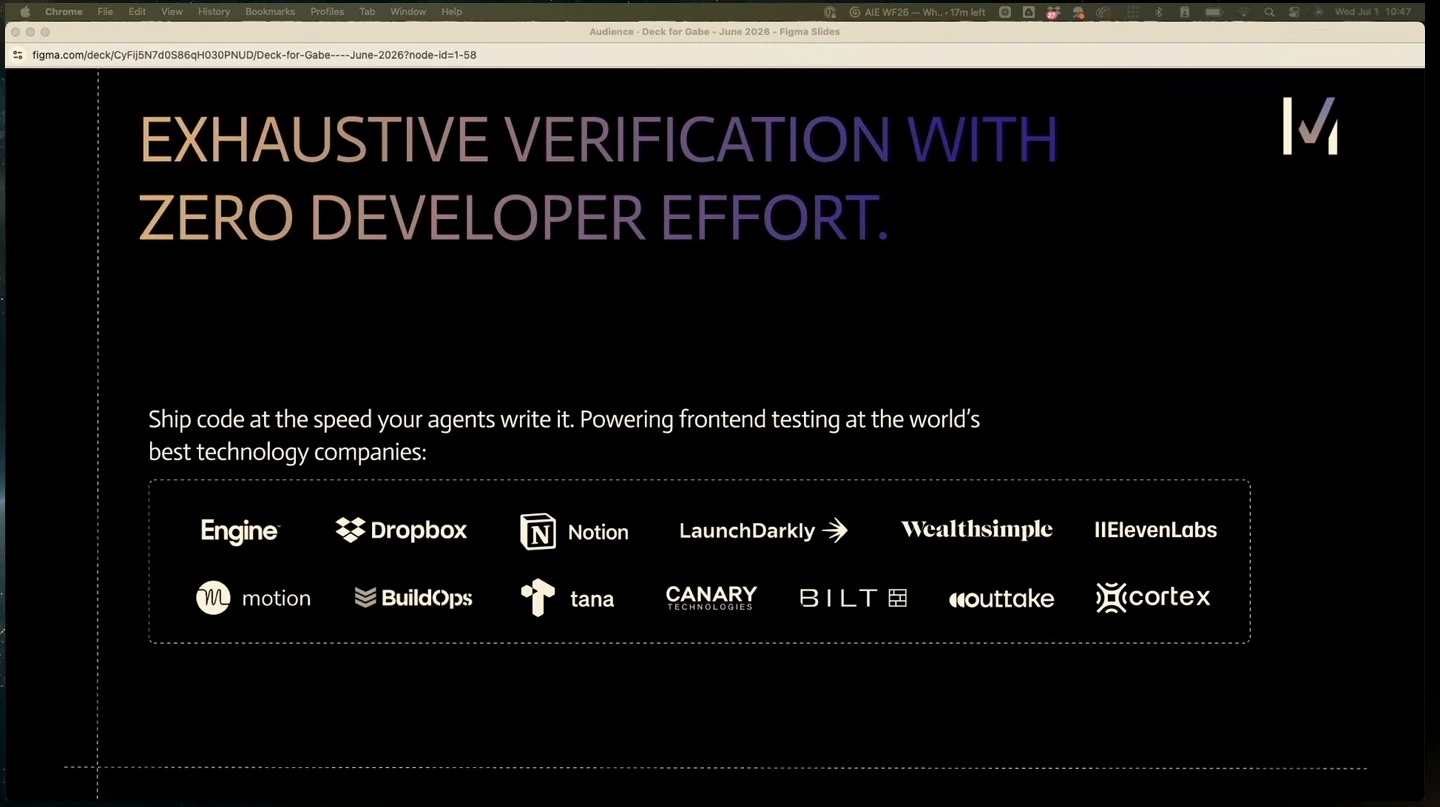Open Bluetooth settings in menu bar
The width and height of the screenshot is (1440, 807).
[x=1159, y=12]
